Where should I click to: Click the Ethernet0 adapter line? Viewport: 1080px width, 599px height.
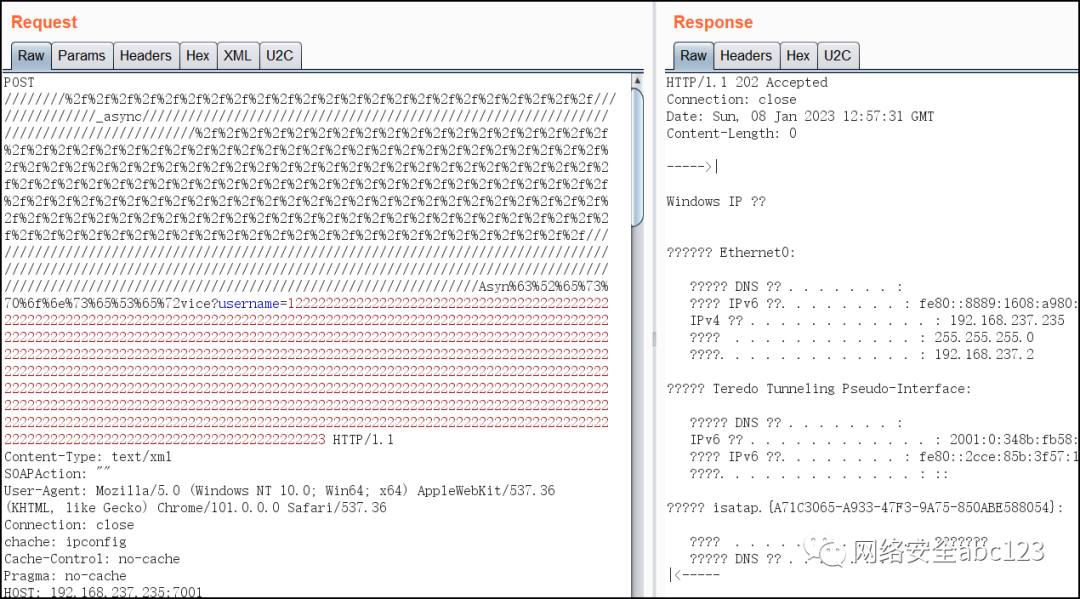click(731, 253)
